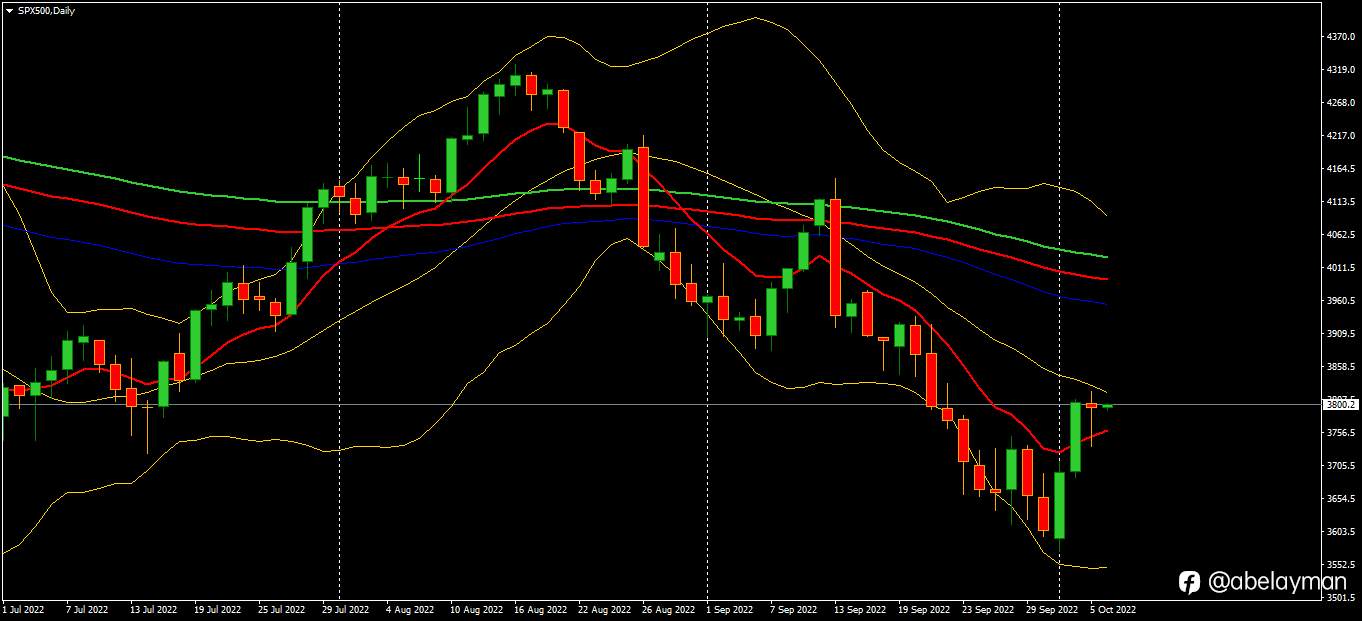Image resolution: width=1362 pixels, height=621 pixels.
Task: Click the 26 Aug 2022 date label
Action: (669, 608)
